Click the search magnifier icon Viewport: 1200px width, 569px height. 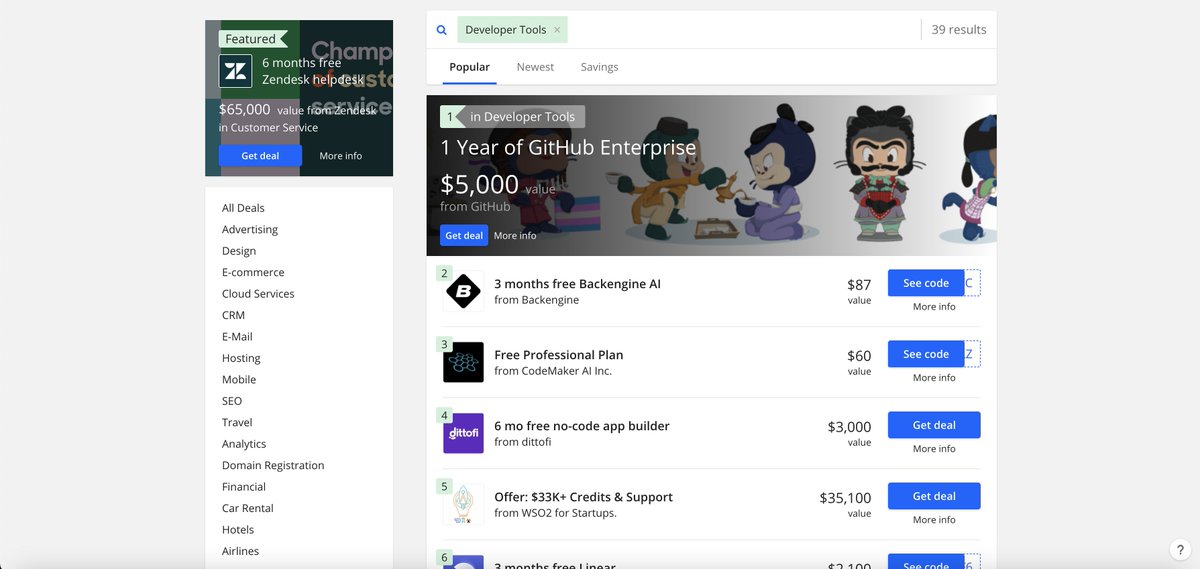(441, 30)
